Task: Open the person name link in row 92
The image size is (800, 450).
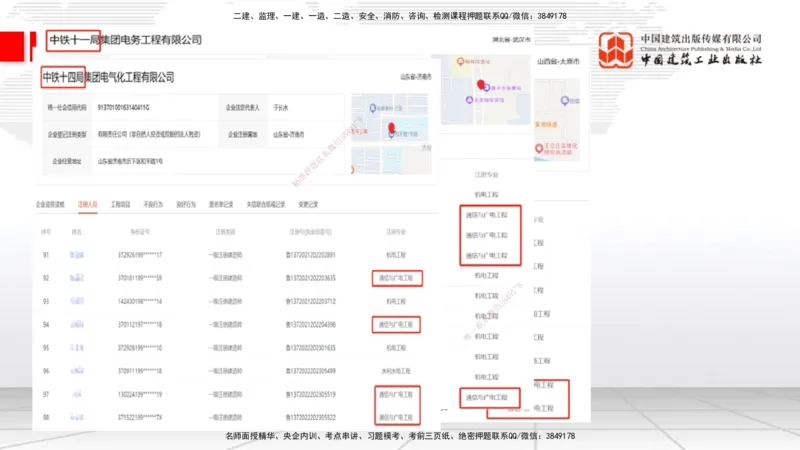Action: 77,278
